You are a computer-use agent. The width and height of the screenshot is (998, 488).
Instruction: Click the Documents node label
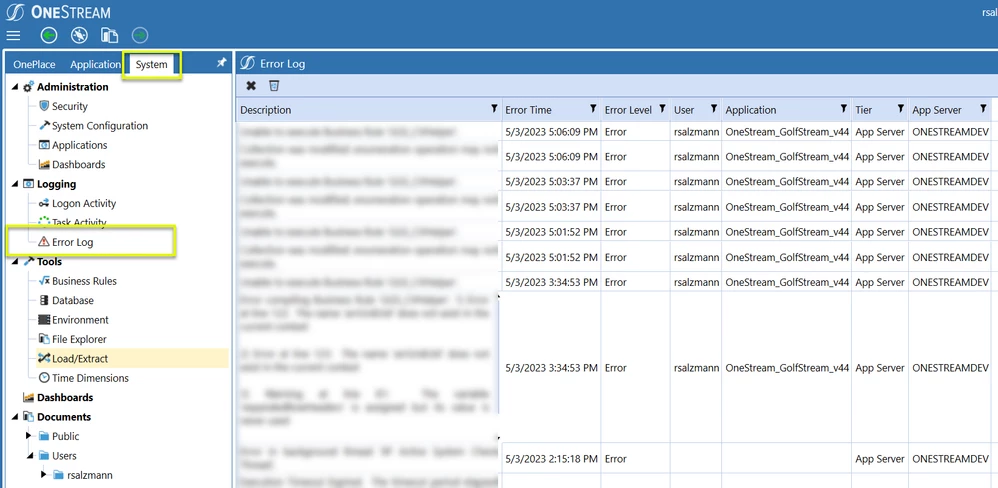64,417
